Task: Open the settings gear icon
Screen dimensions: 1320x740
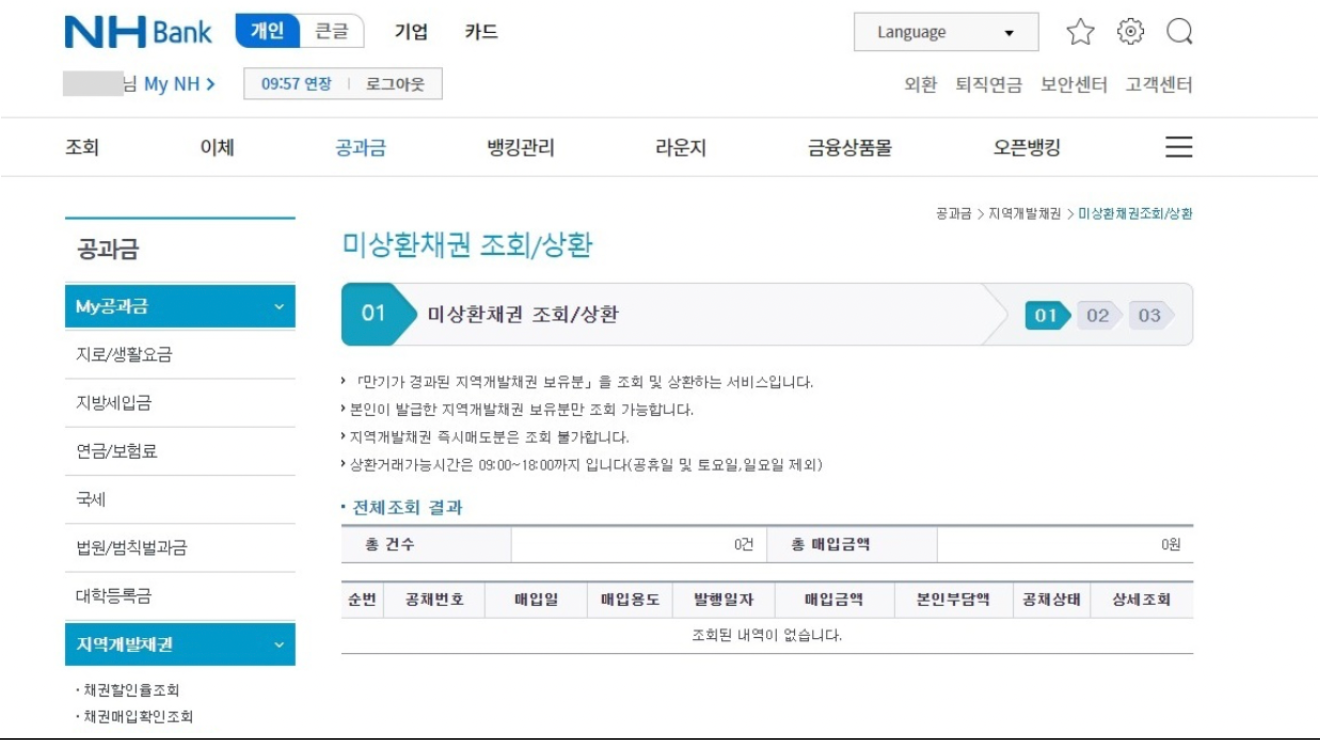Action: (1130, 31)
